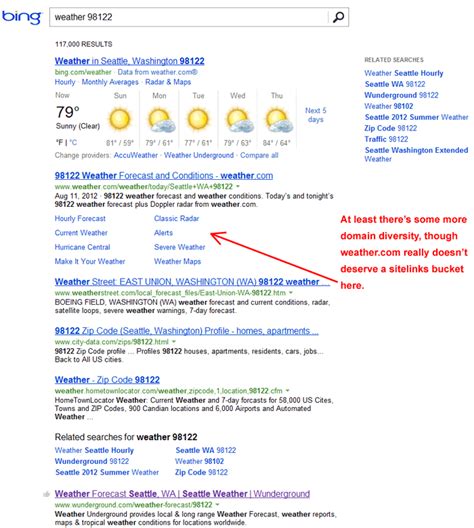The height and width of the screenshot is (528, 474).
Task: Click sidebar 'Weather 98102' related search
Action: pyautogui.click(x=388, y=106)
